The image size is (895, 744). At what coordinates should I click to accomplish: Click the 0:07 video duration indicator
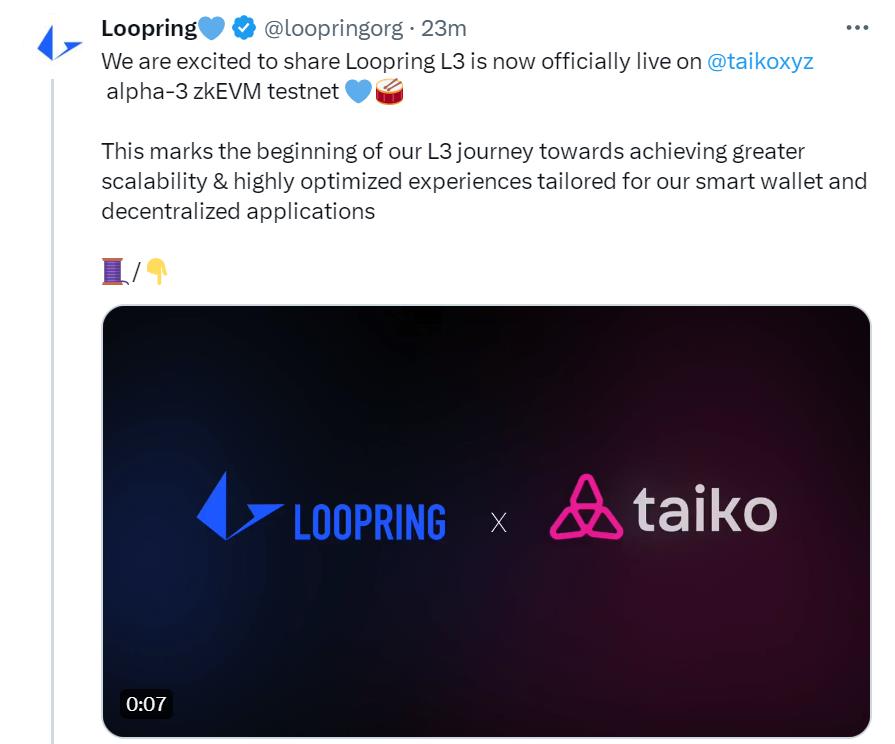pos(145,704)
